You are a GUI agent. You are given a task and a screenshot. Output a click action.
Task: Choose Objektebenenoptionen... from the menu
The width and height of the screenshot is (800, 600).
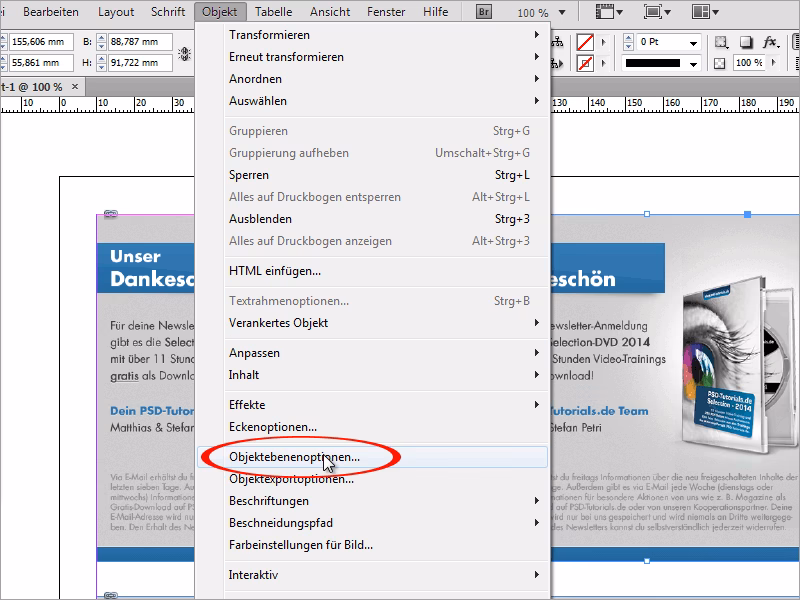click(x=294, y=457)
